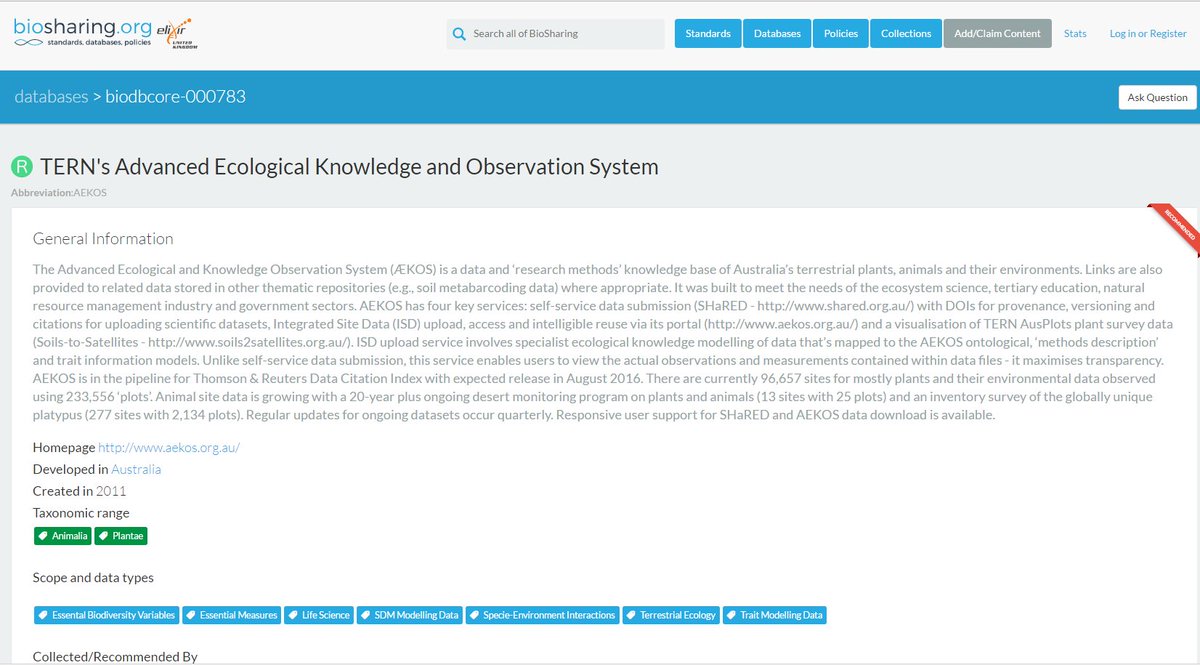Click the Created in 2011 text
Viewport: 1200px width, 665px height.
[80, 491]
